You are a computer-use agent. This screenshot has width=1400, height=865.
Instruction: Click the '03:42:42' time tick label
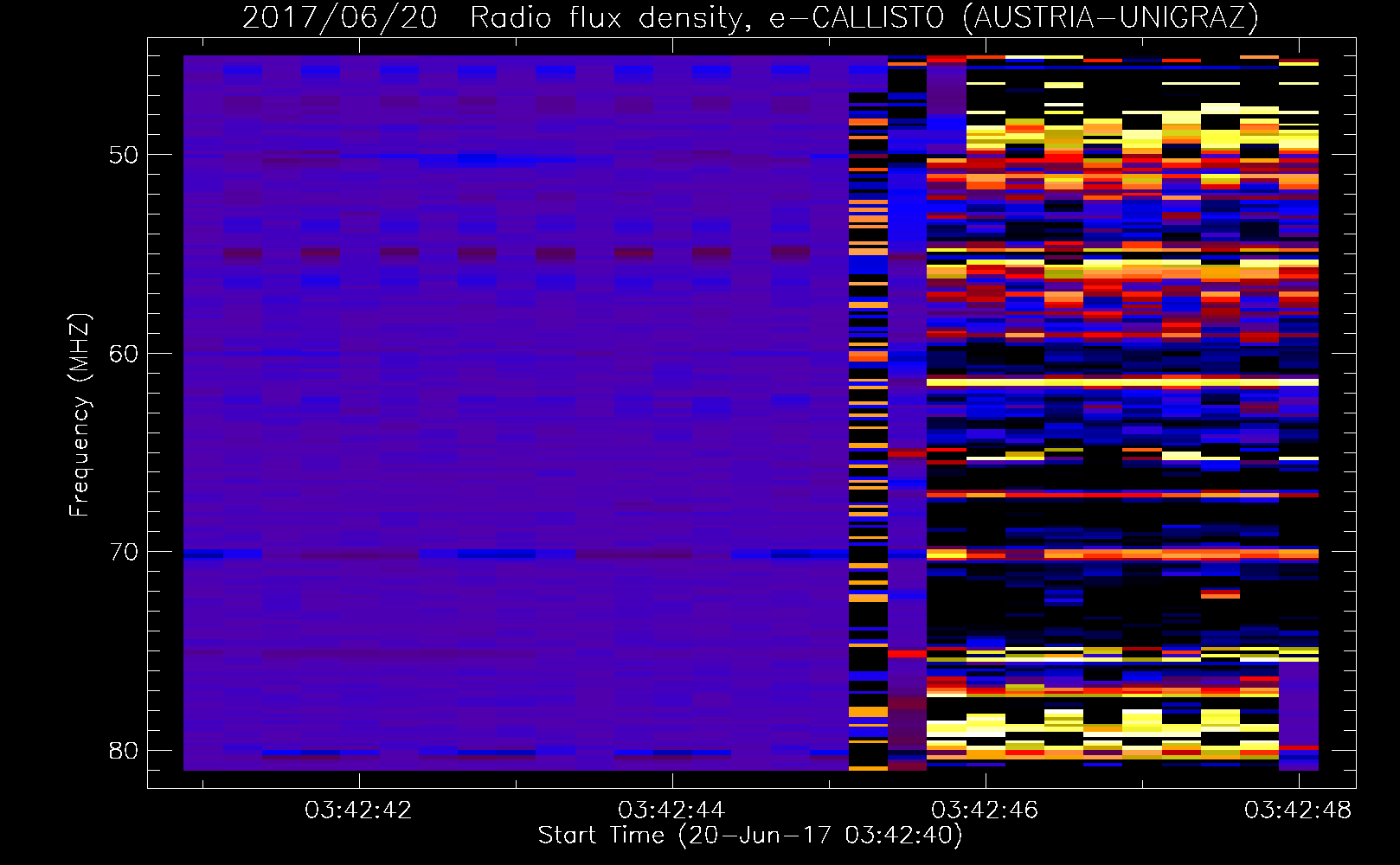358,811
